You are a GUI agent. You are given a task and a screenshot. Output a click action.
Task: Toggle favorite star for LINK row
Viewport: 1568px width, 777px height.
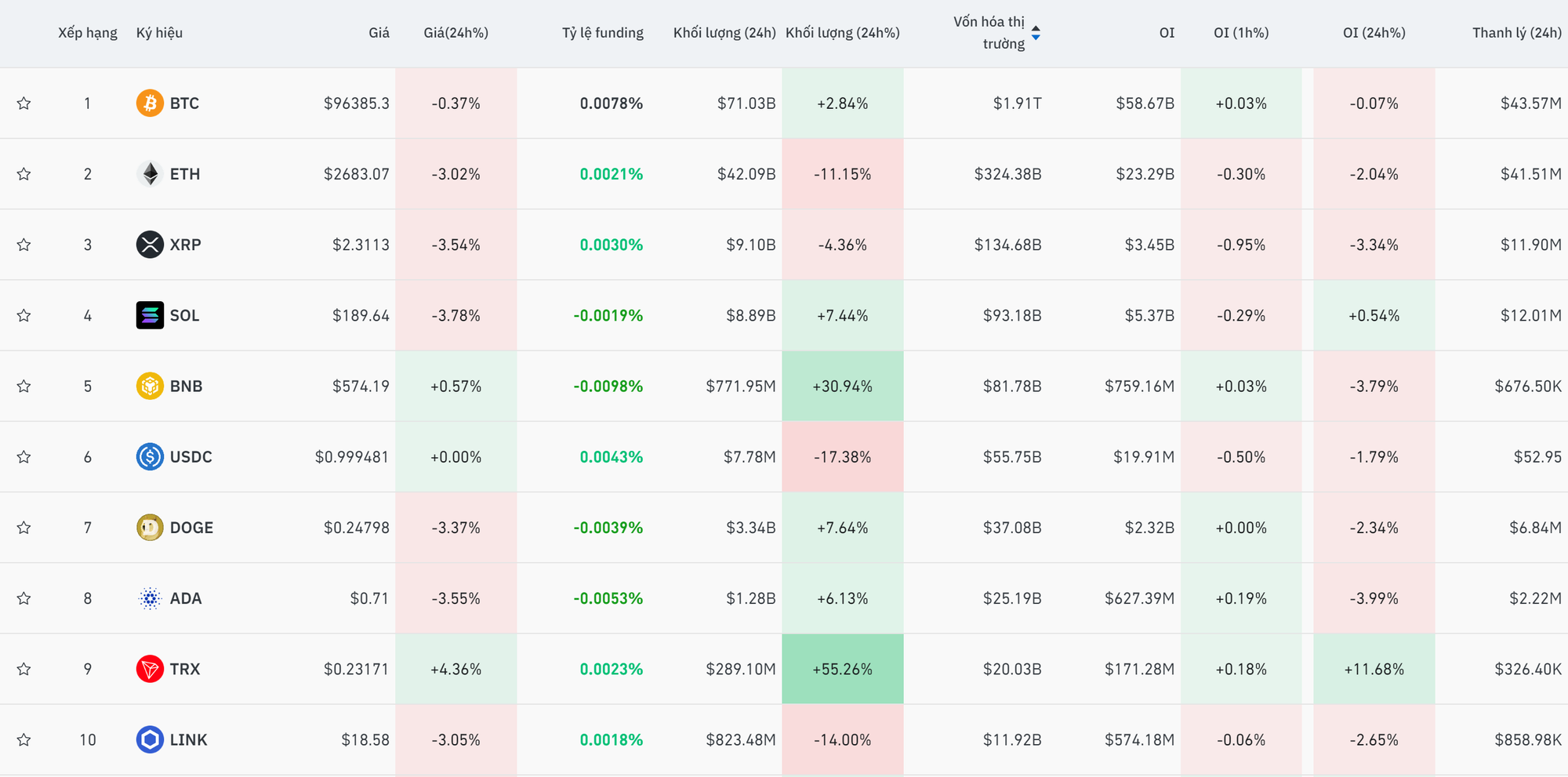point(24,739)
